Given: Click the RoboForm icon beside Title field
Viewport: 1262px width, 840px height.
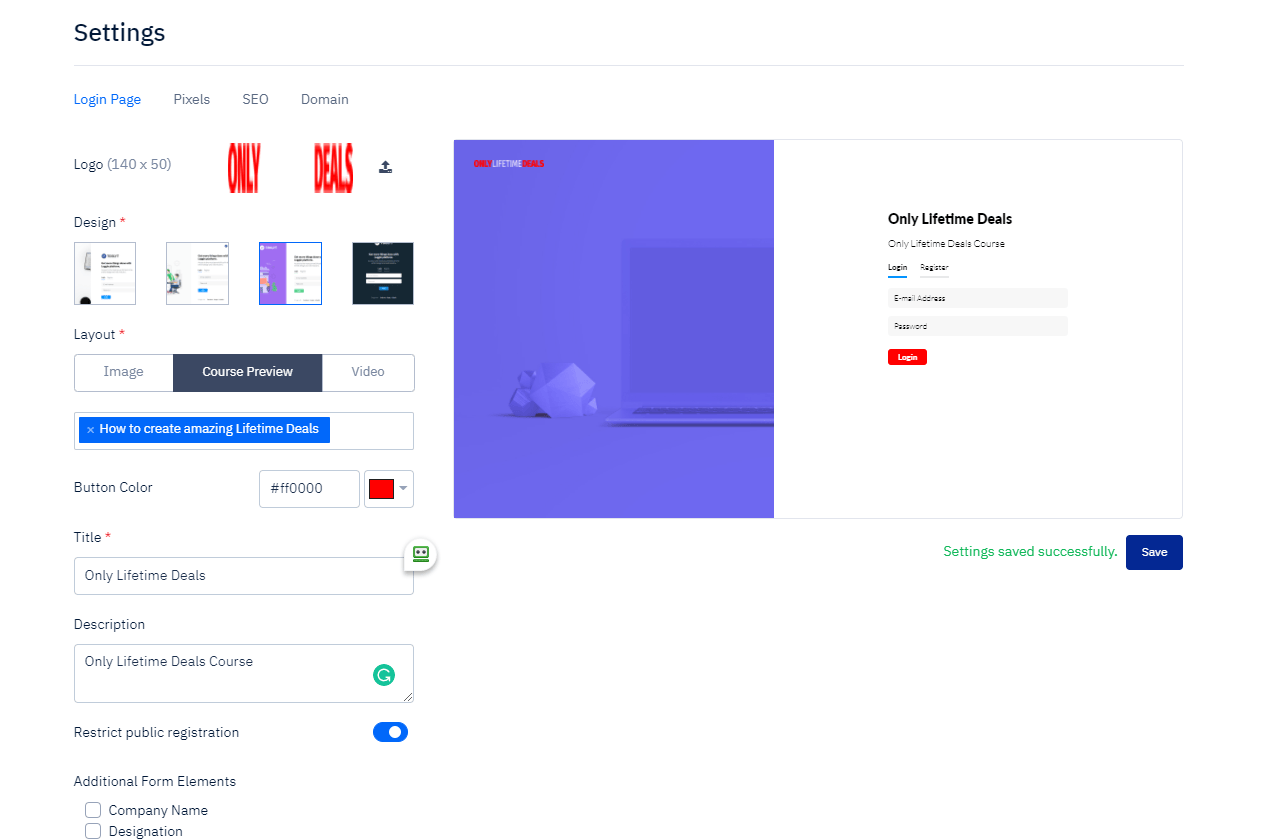Looking at the screenshot, I should [x=421, y=554].
